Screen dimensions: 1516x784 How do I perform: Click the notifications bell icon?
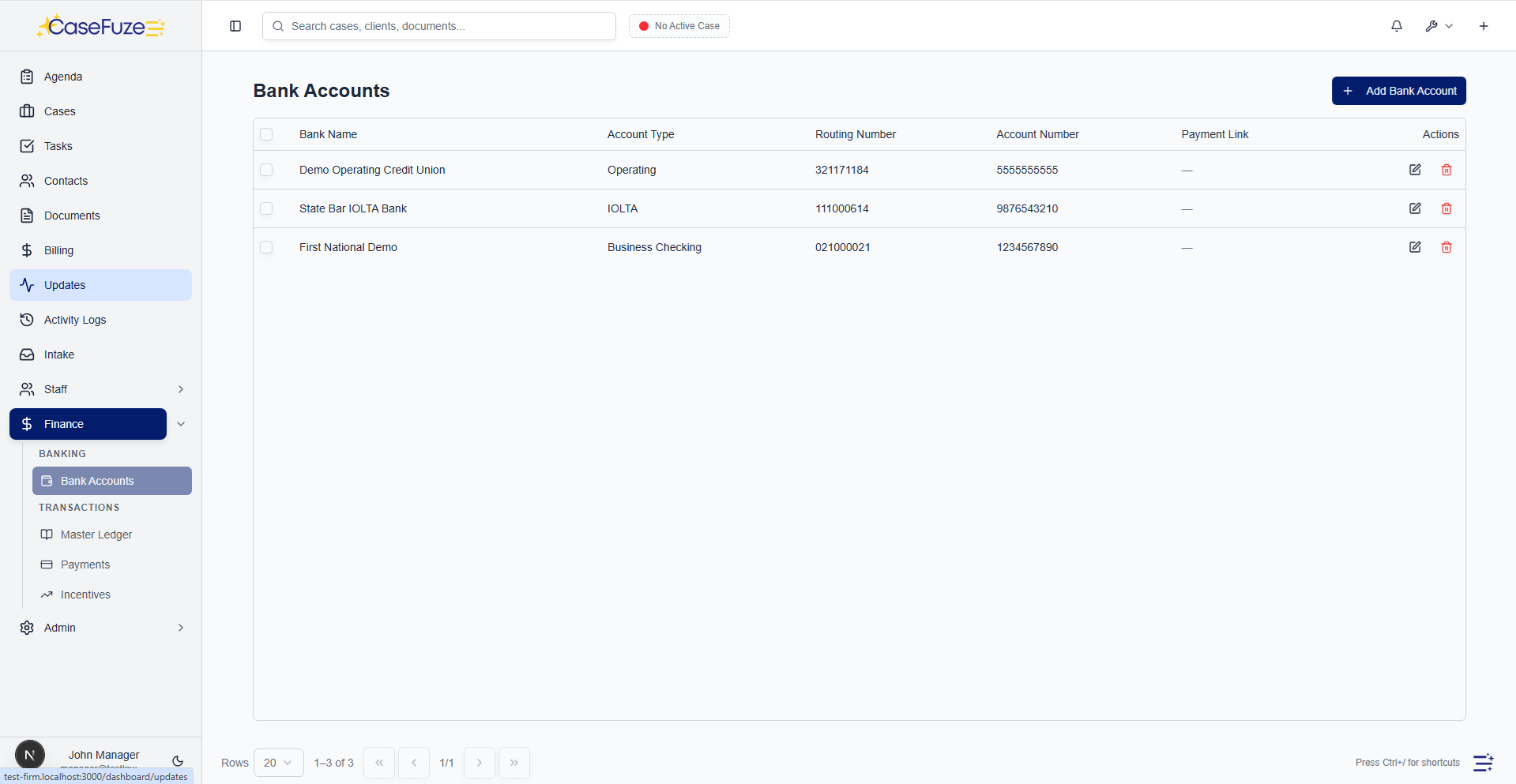pos(1396,26)
